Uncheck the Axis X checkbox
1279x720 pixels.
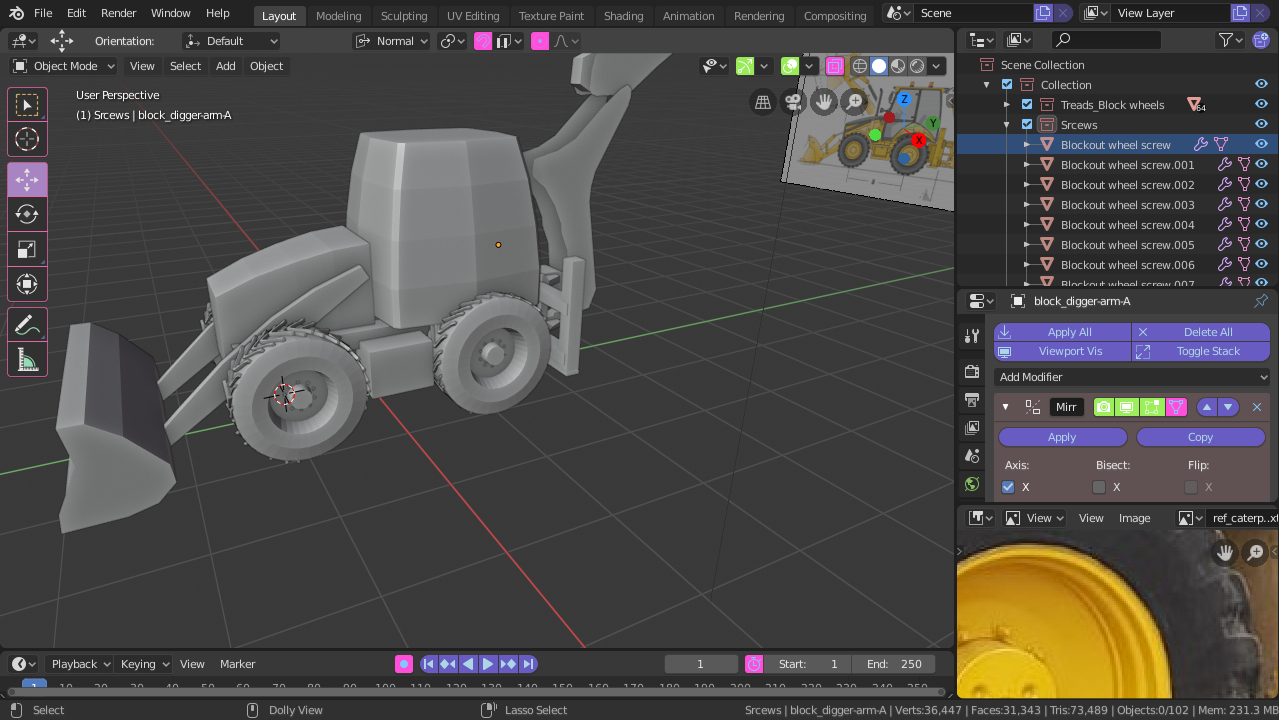tap(1008, 487)
